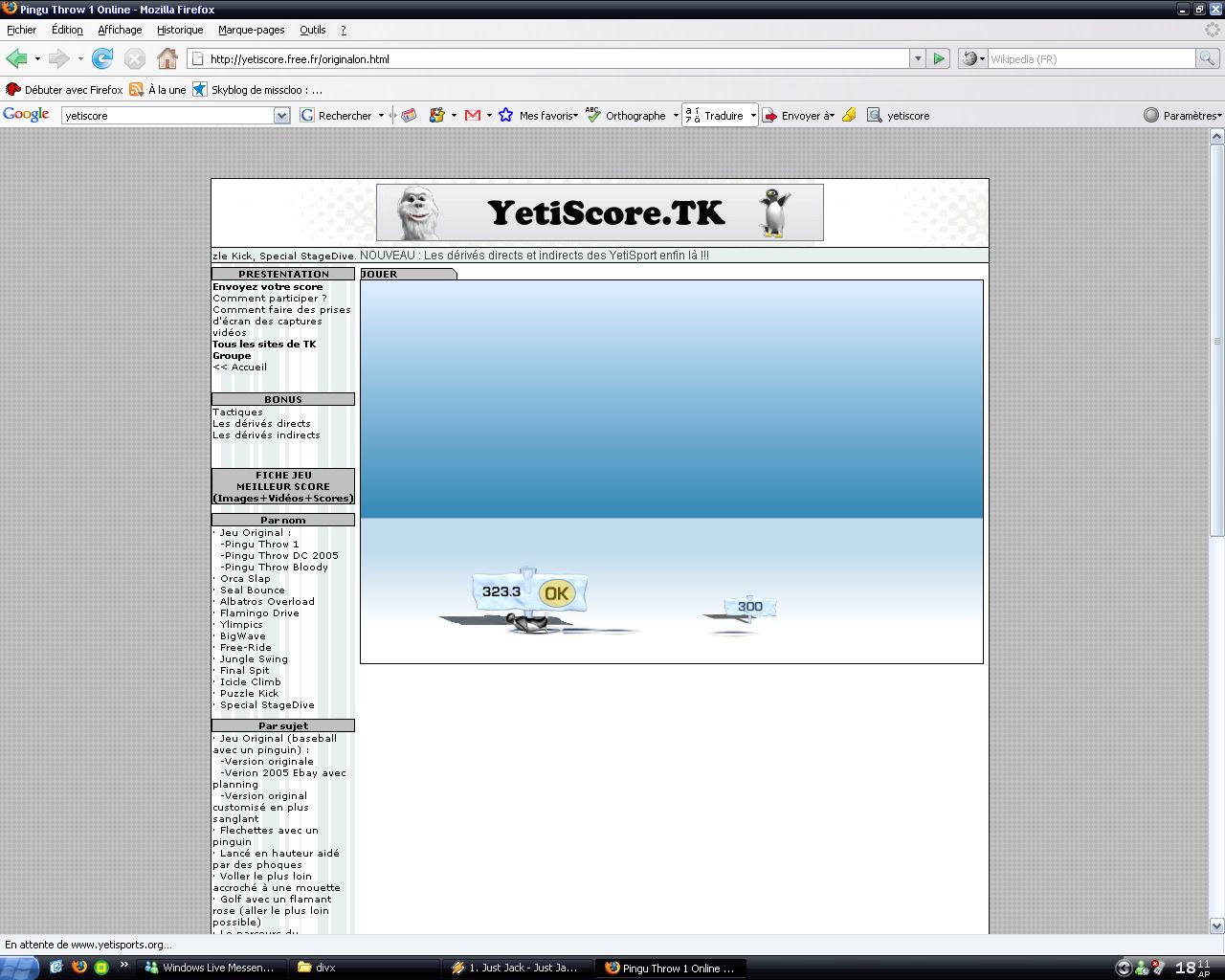Screen dimensions: 1225x980
Task: Open the back button history dropdown arrow
Action: (x=37, y=58)
